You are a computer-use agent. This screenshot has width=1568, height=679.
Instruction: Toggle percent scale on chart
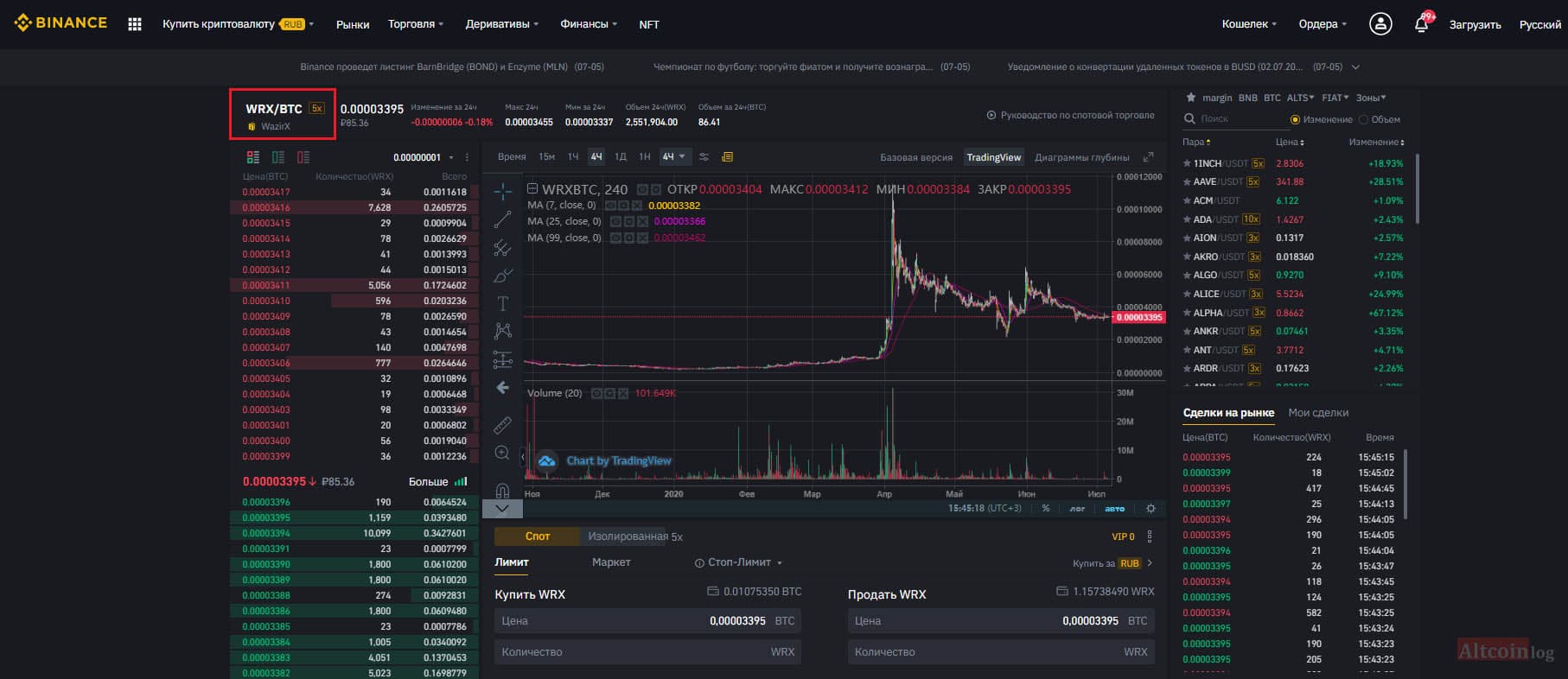click(1046, 509)
